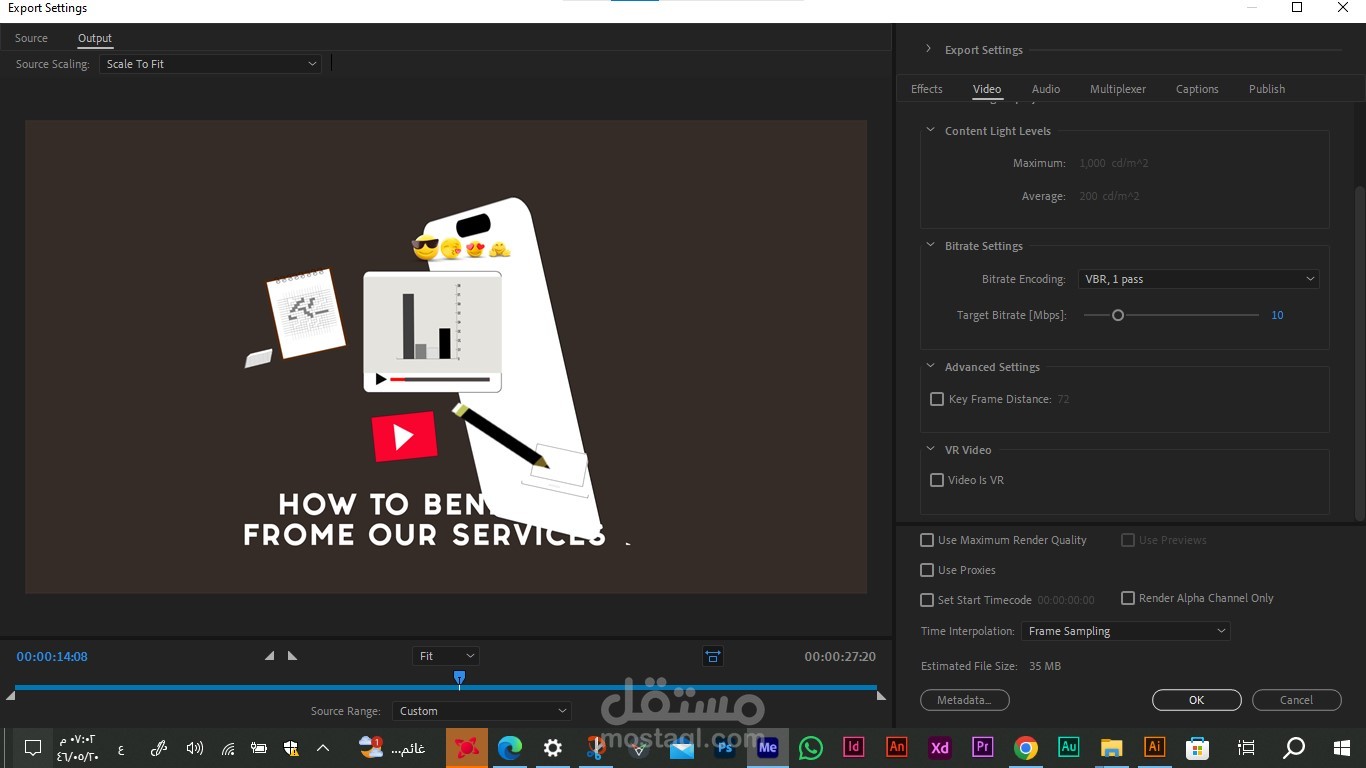Click the settings panel vertical scrollbar
The image size is (1366, 768).
pyautogui.click(x=1359, y=352)
